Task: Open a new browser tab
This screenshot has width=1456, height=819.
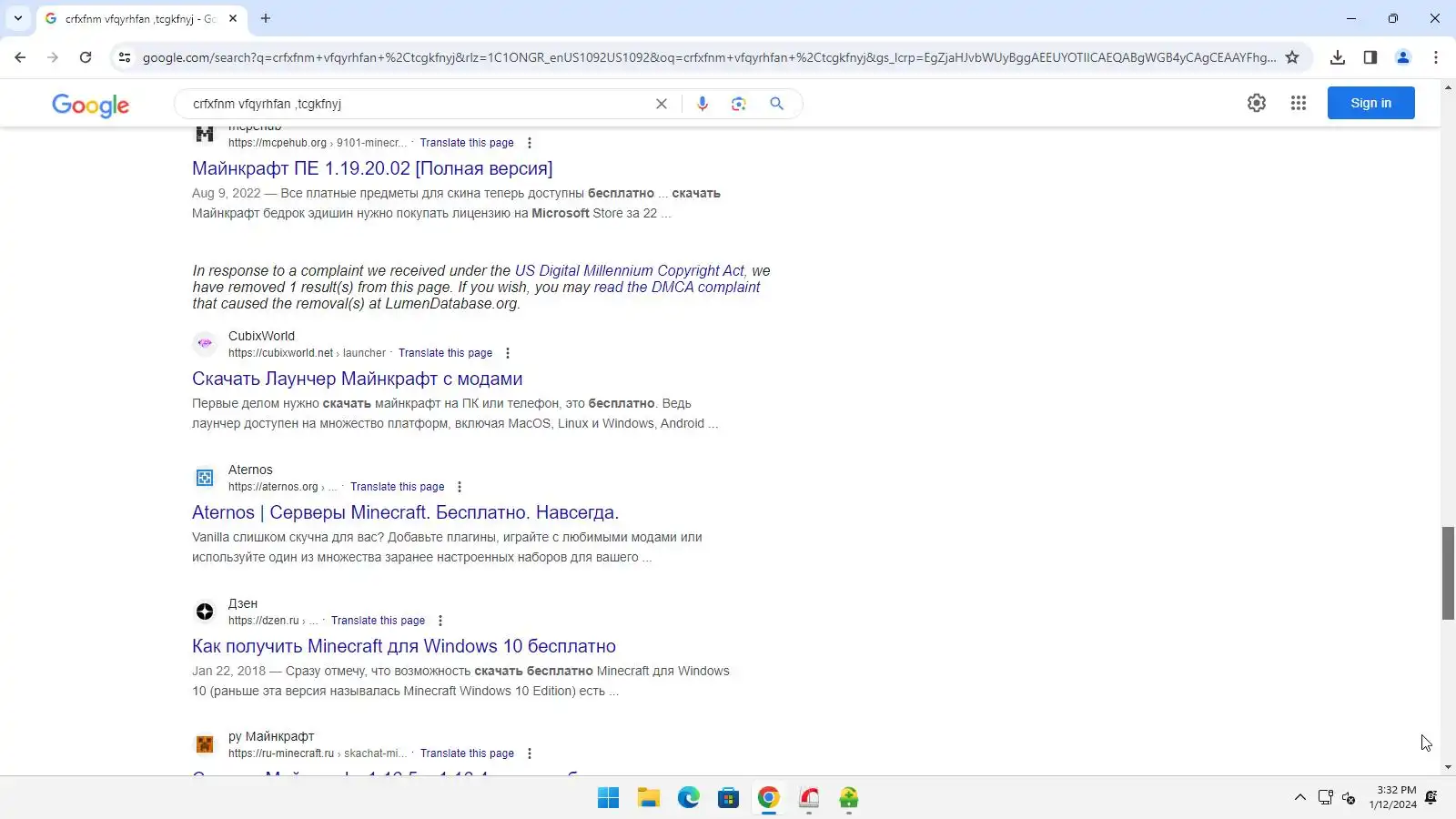Action: (x=266, y=18)
